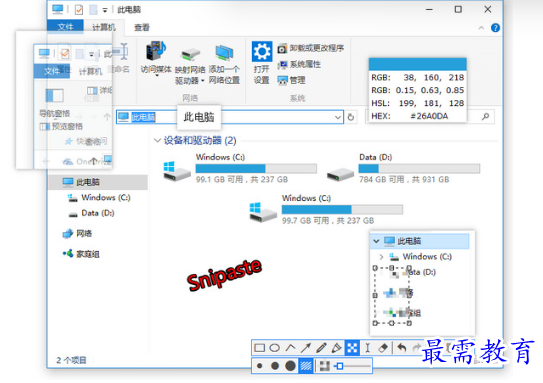Toggle the hatched blur fill mode
The image size is (543, 383).
(306, 366)
